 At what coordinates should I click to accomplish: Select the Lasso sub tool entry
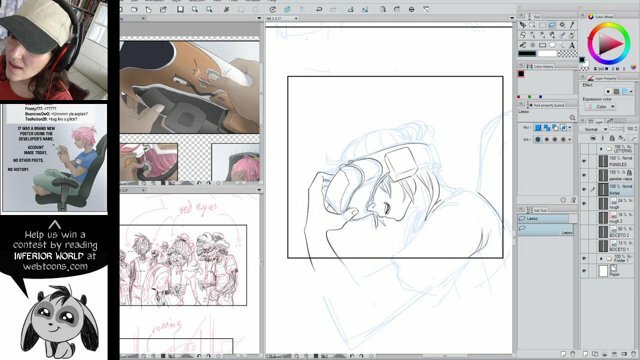[x=544, y=219]
